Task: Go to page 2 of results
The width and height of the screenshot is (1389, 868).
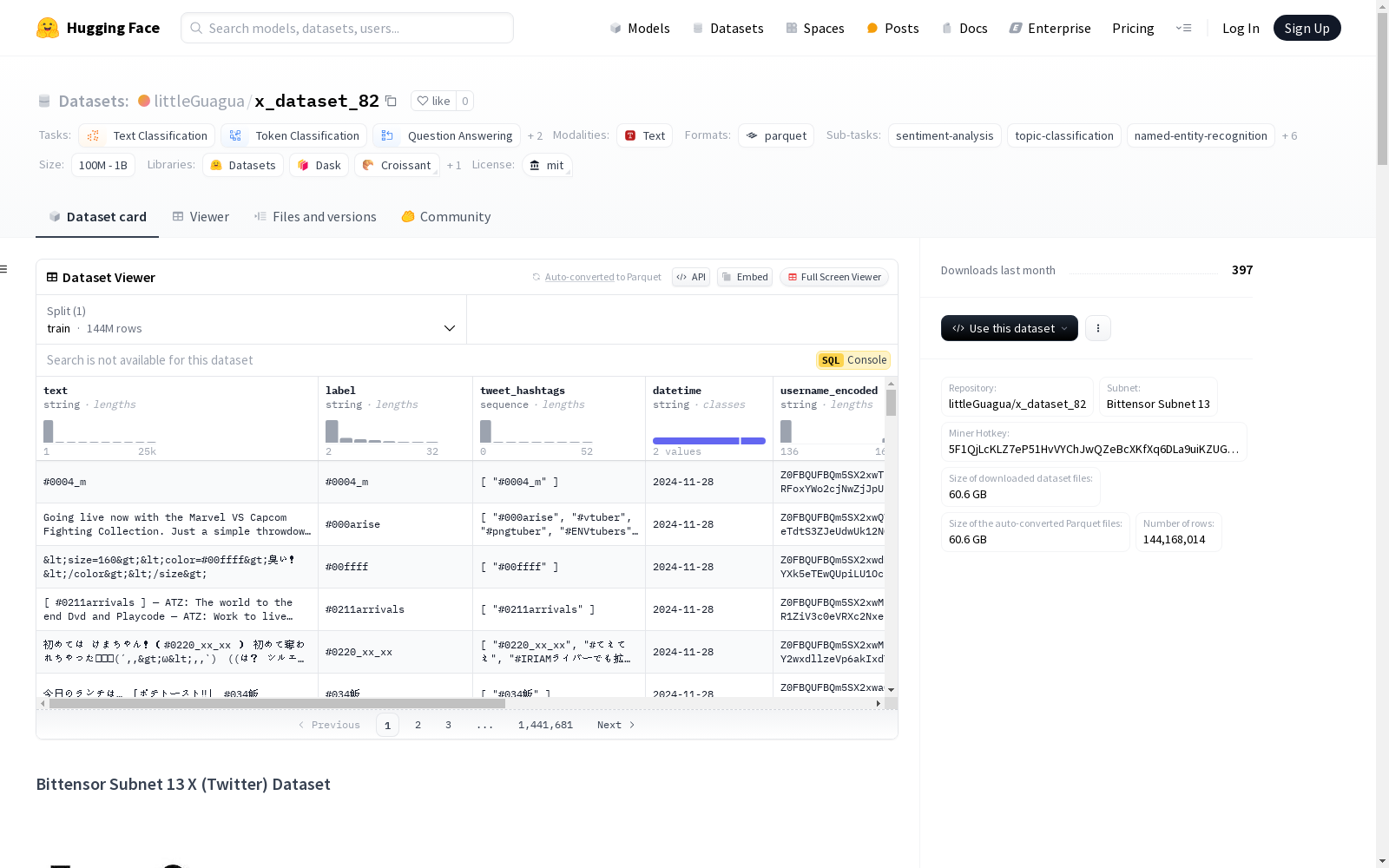Action: (x=418, y=726)
